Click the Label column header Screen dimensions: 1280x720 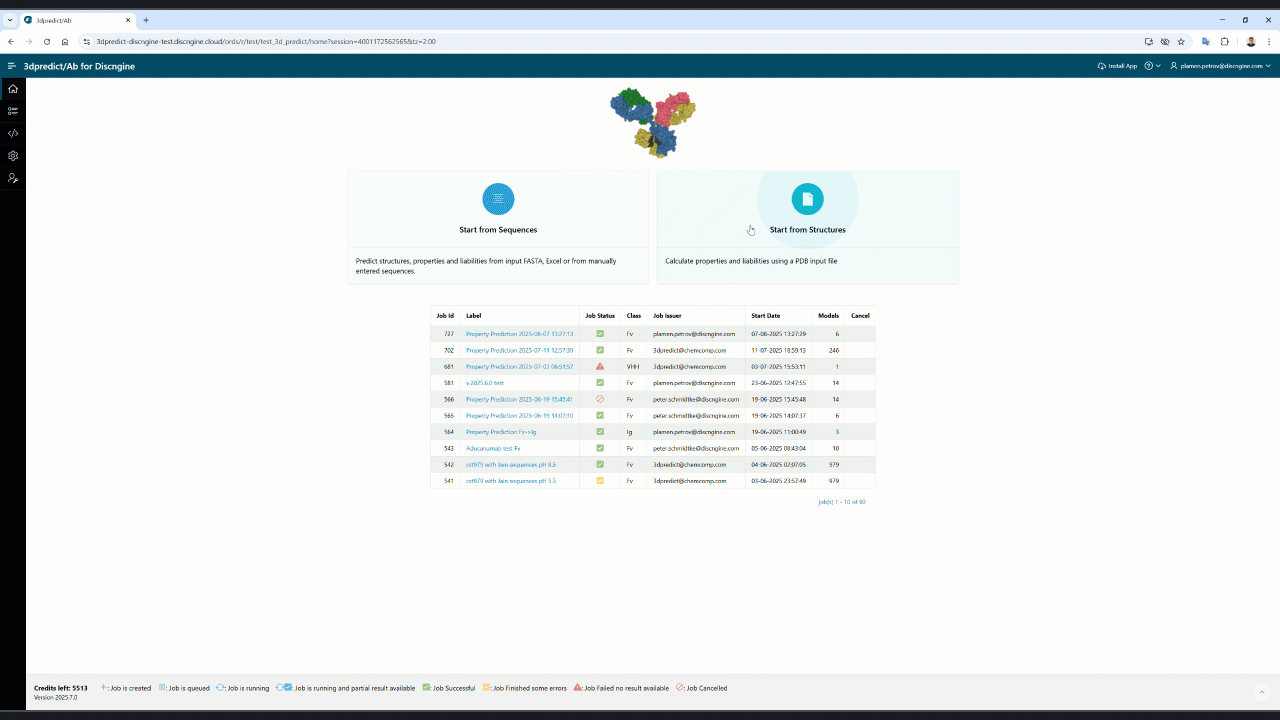tap(474, 315)
